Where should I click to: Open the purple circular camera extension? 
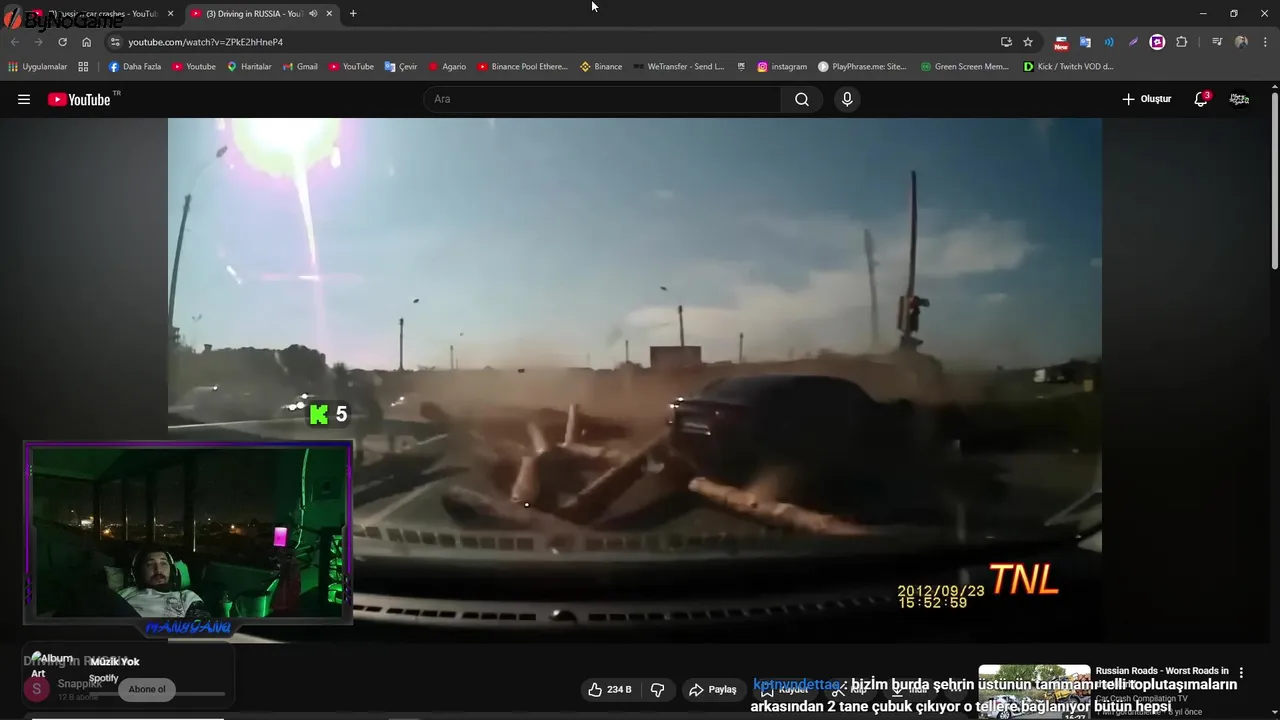(1157, 42)
